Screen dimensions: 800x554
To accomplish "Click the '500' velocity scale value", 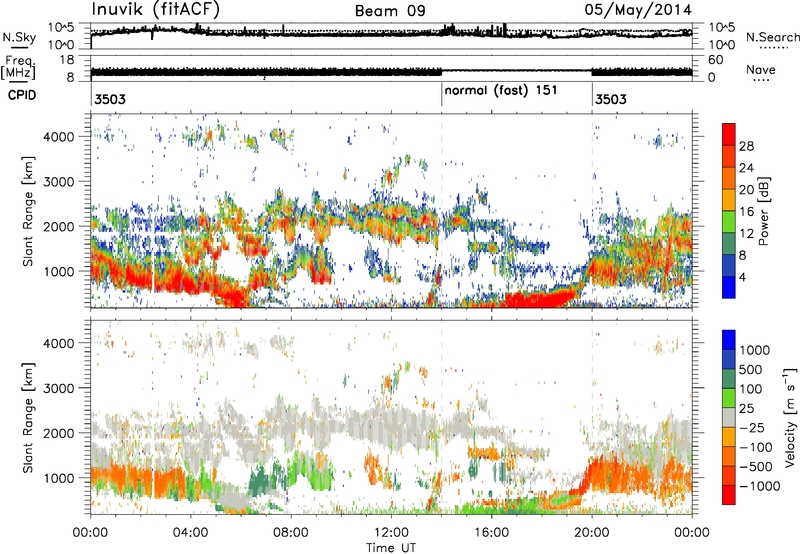I will 751,370.
